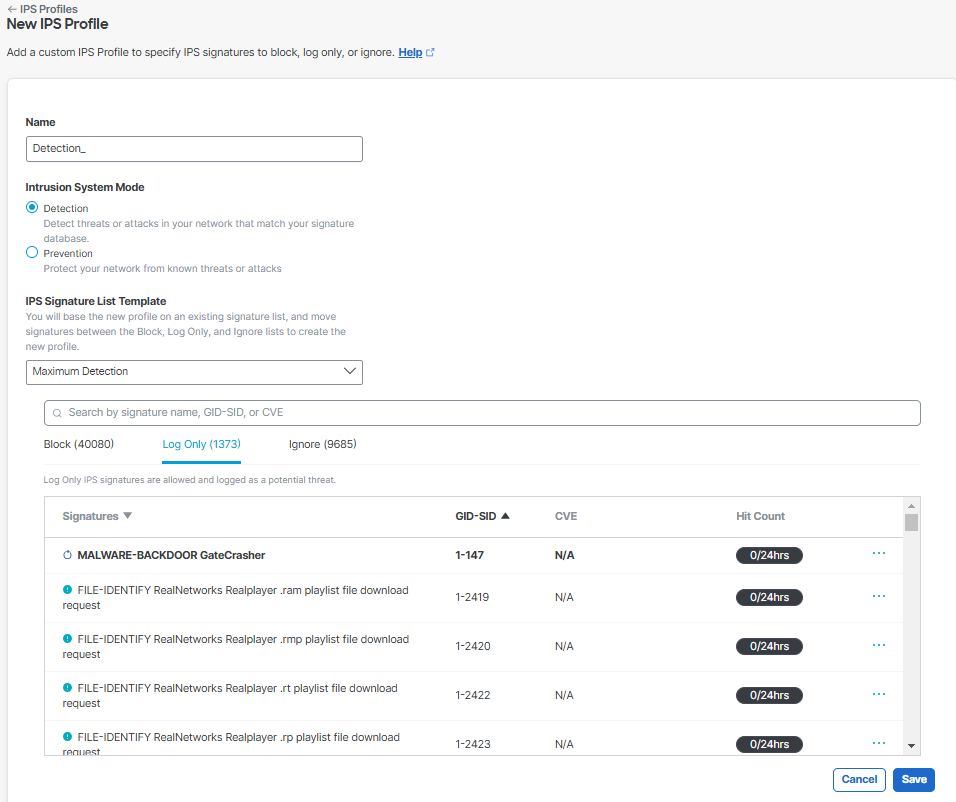Open the ellipsis menu for MALWARE-BACKDOOR GateCrasher
This screenshot has width=956, height=802.
tap(879, 553)
